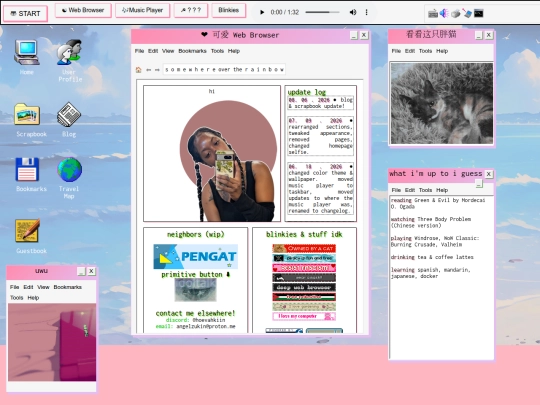The height and width of the screenshot is (405, 540).
Task: Open the User Profile desktop icon
Action: tap(70, 52)
